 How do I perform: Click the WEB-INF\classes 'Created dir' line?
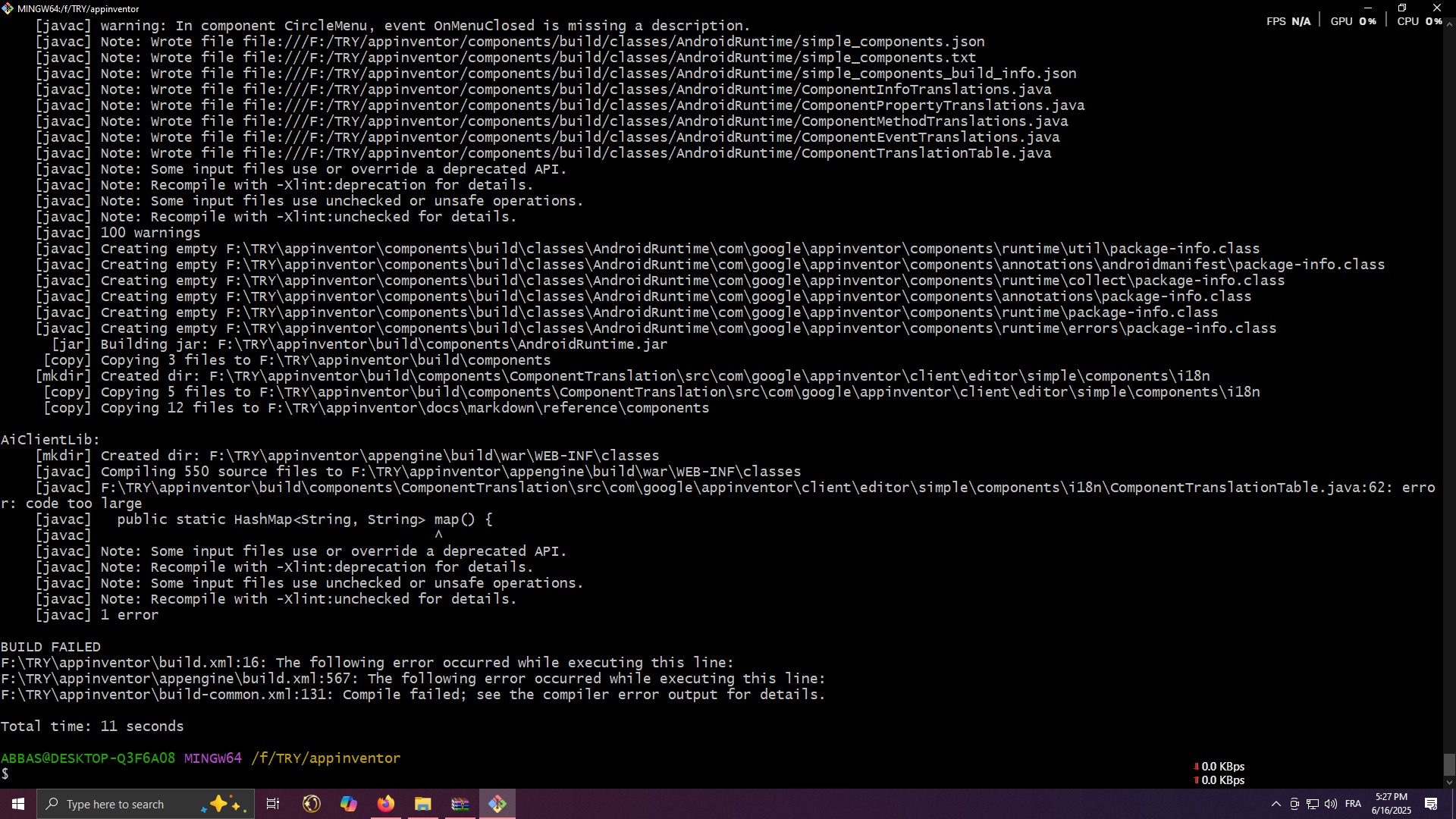pyautogui.click(x=347, y=456)
